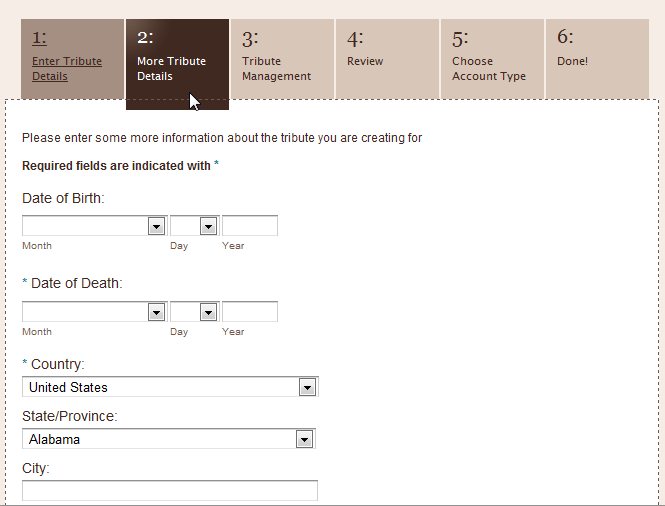
Task: Click the arrow button of Country combo box
Action: [307, 387]
